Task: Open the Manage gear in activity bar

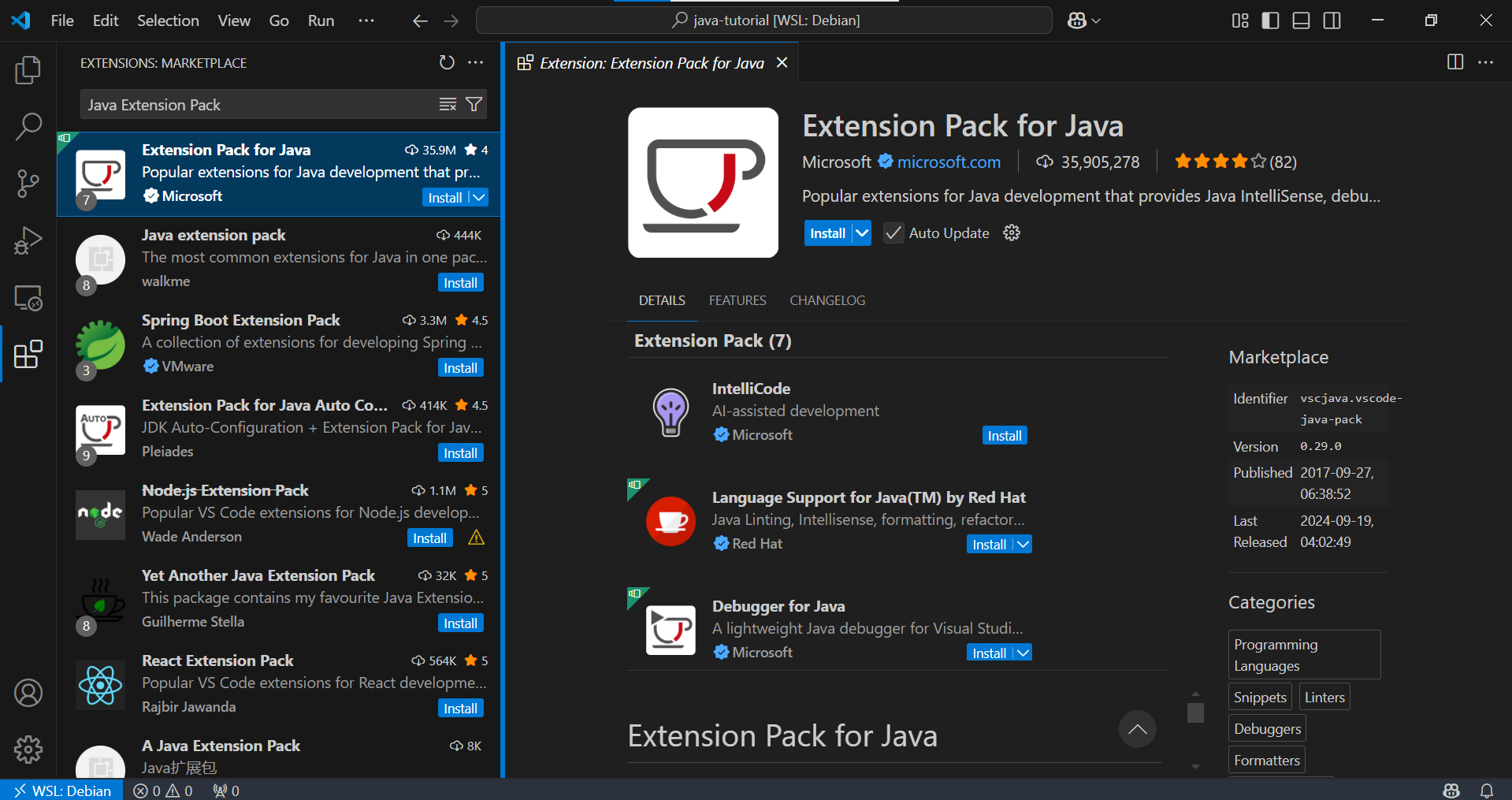Action: coord(28,750)
